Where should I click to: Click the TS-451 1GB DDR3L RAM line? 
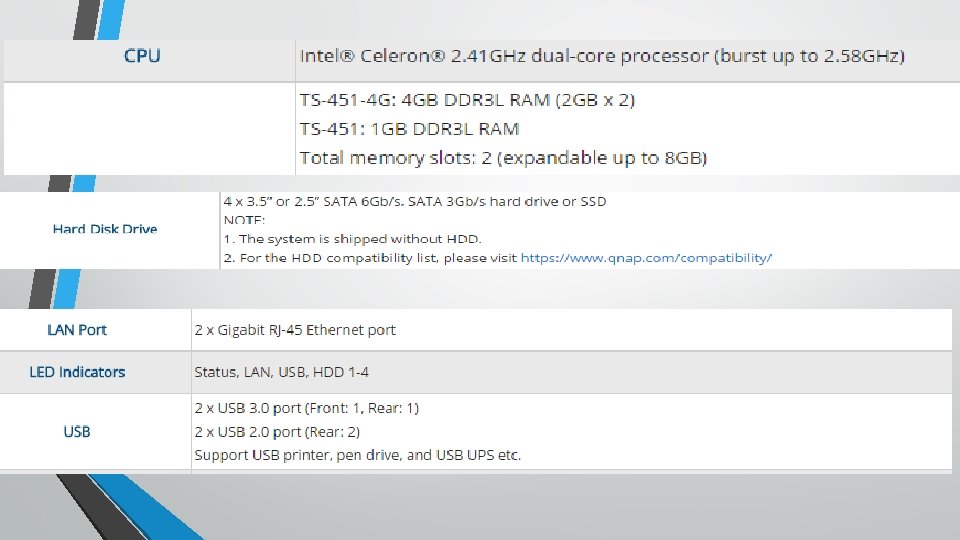click(409, 129)
